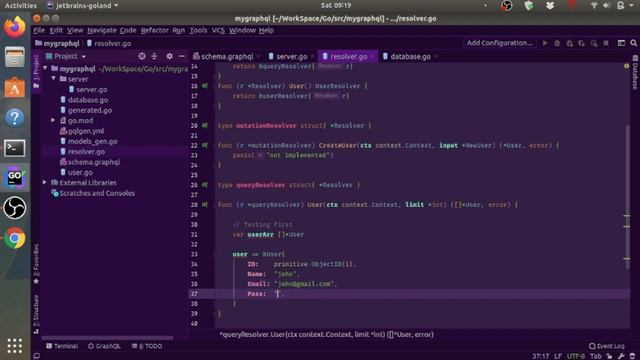Screen dimensions: 640x360
Task: Toggle the Structure side panel
Action: 36,314
